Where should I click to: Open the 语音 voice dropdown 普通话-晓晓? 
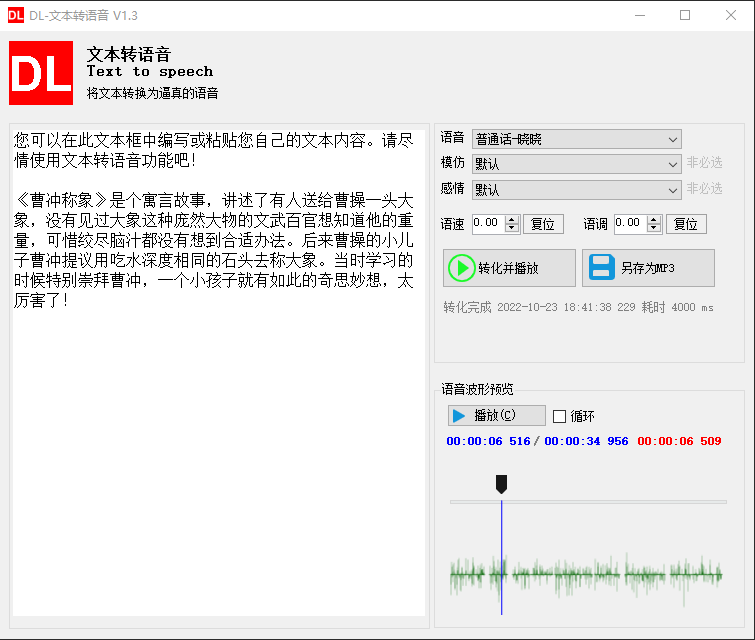click(x=576, y=139)
